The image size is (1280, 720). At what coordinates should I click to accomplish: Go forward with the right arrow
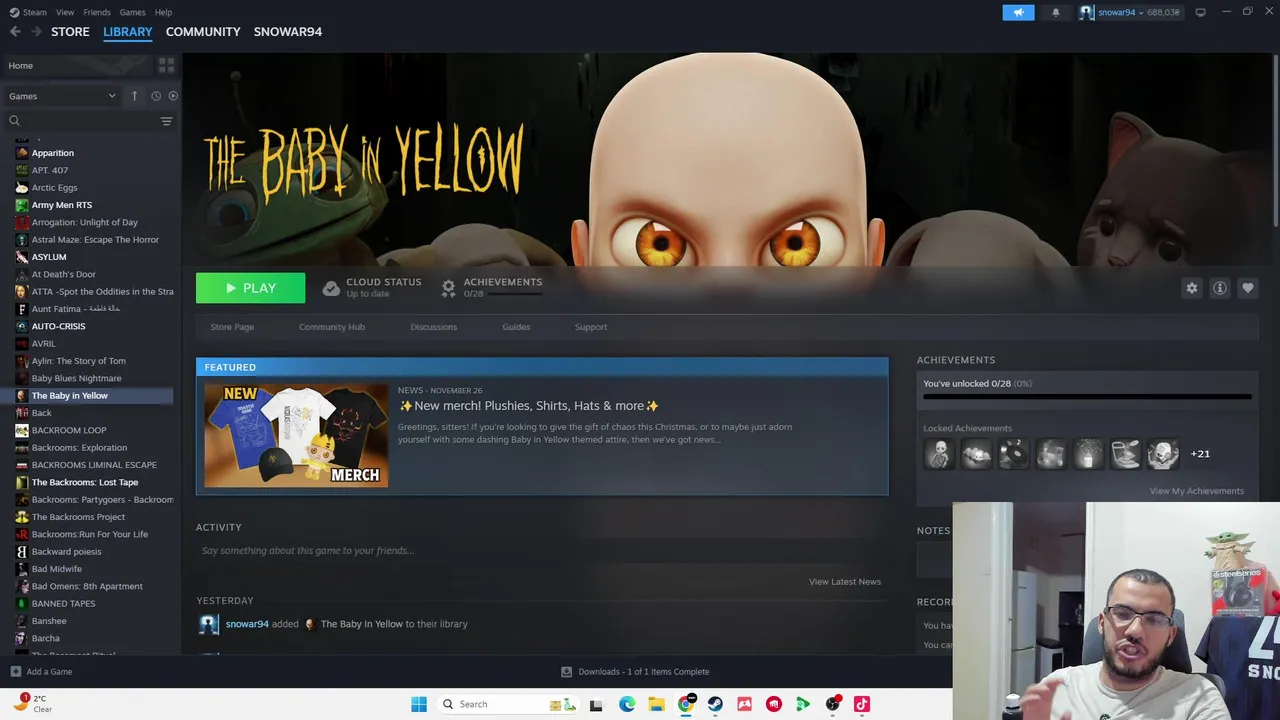(36, 32)
